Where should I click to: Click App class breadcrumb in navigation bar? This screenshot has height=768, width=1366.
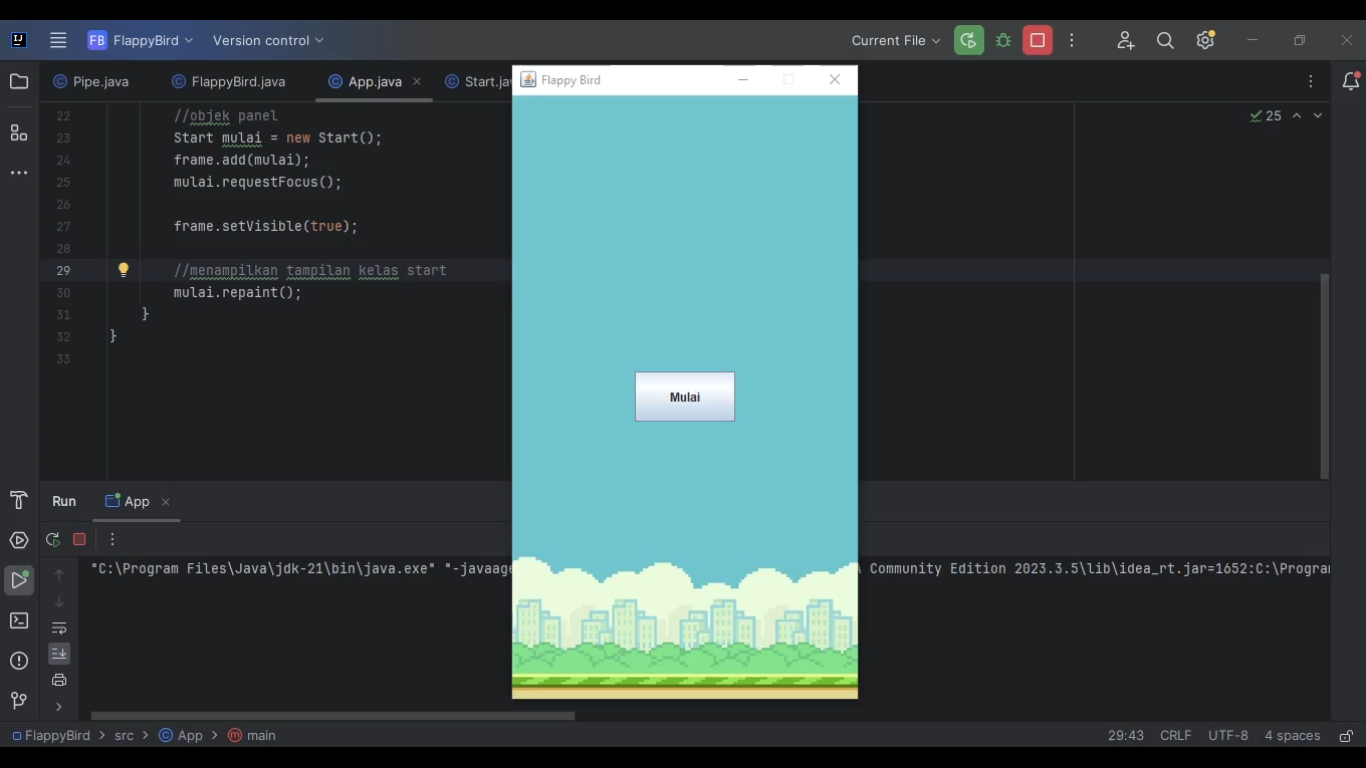[x=181, y=735]
